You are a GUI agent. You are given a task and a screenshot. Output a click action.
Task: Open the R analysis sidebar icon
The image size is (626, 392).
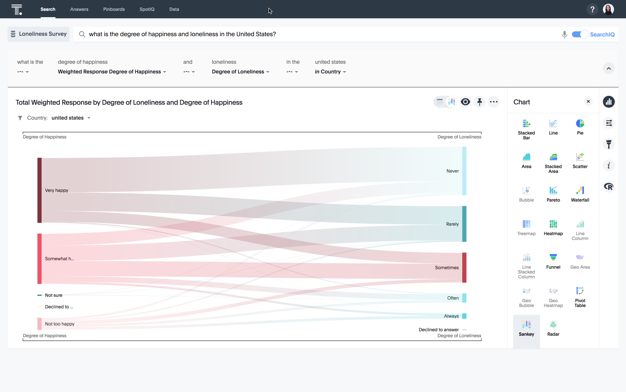pos(608,186)
